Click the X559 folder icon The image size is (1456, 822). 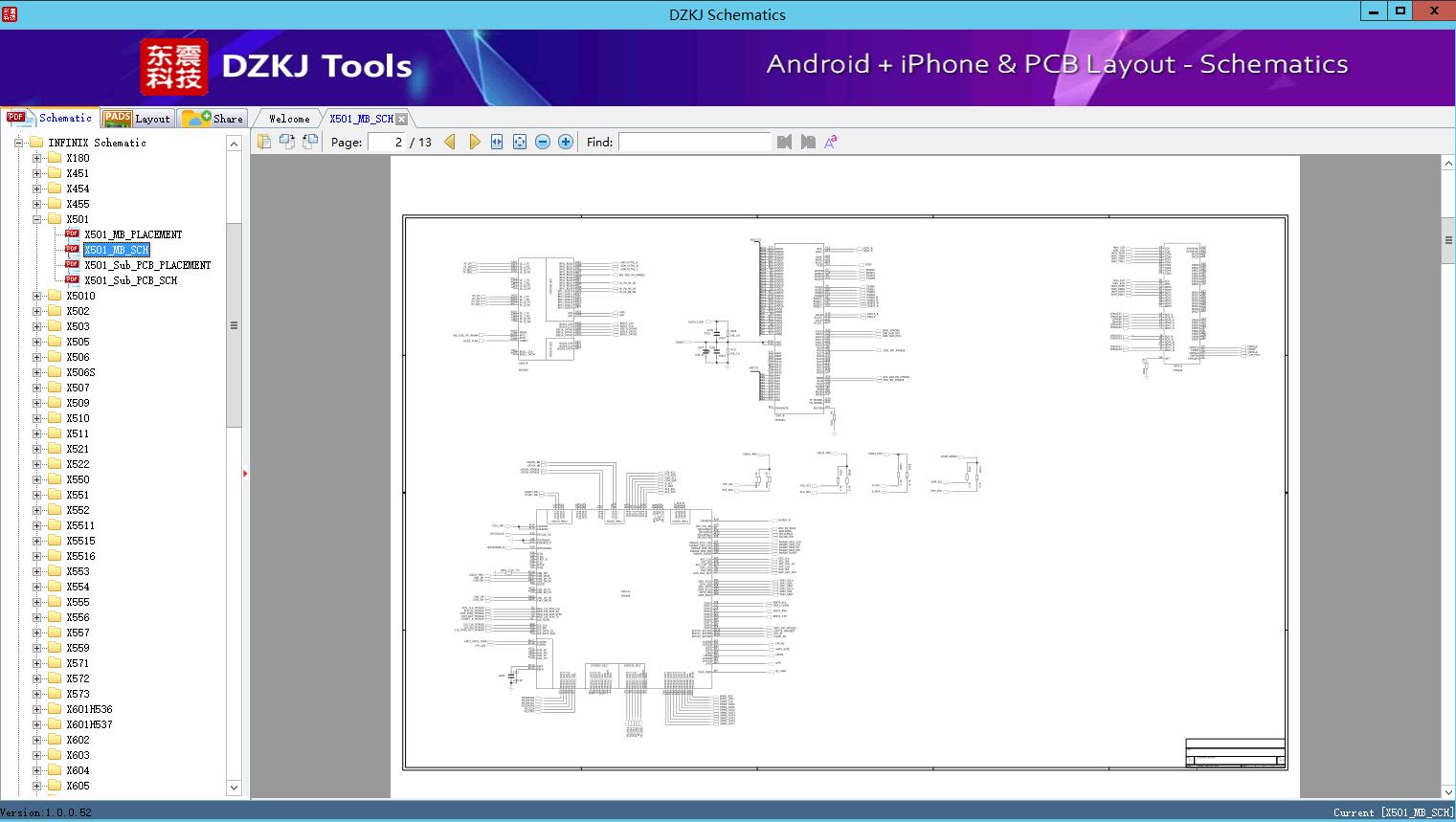point(55,648)
